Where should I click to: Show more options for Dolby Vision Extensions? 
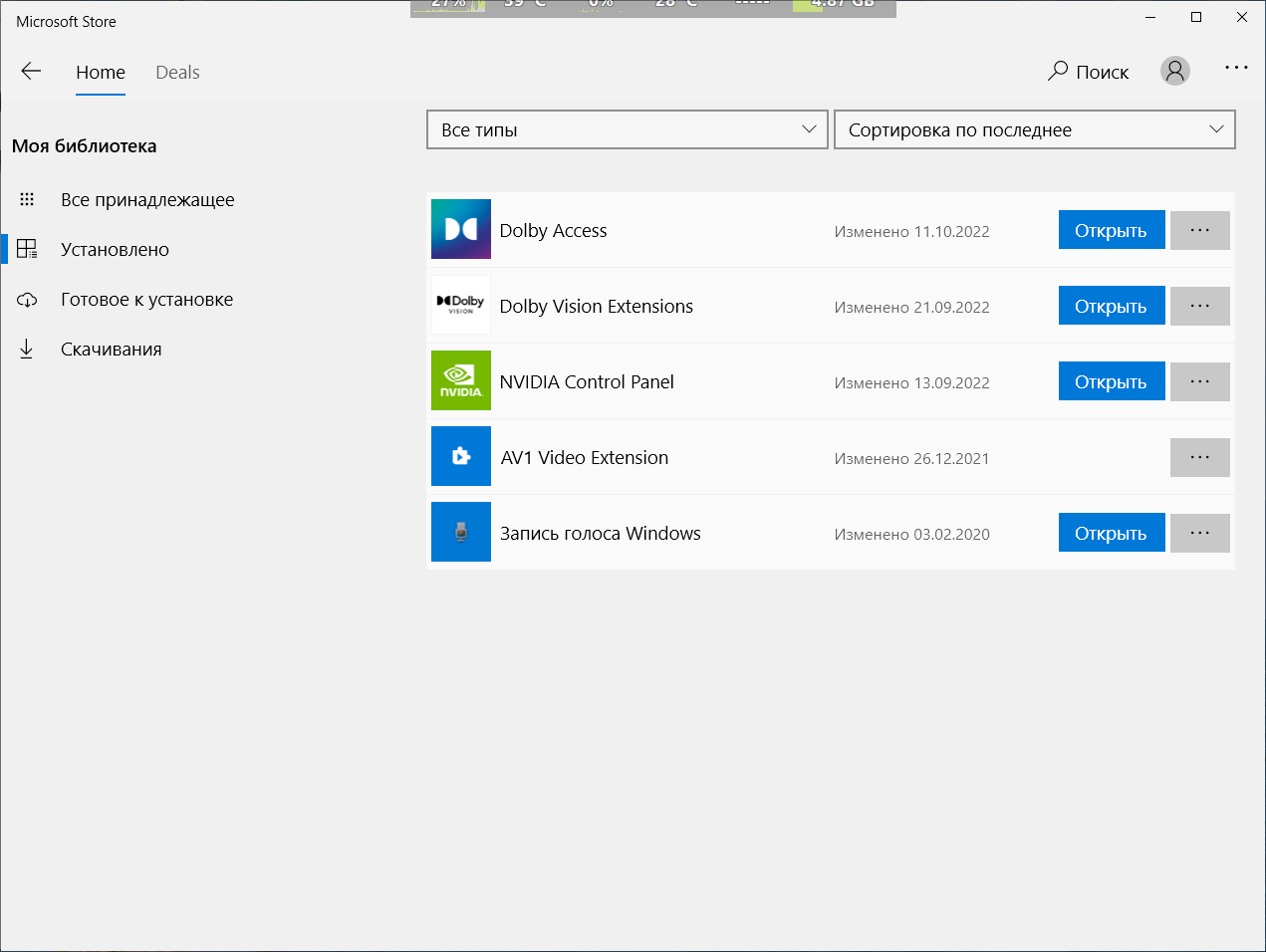pyautogui.click(x=1200, y=306)
